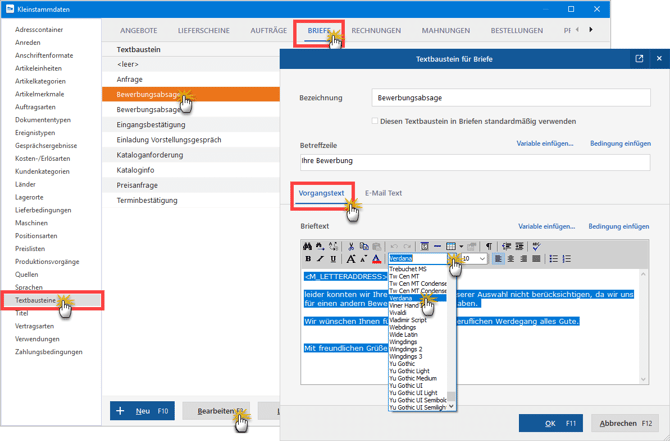Click the OK button
670x441 pixels.
pyautogui.click(x=550, y=423)
